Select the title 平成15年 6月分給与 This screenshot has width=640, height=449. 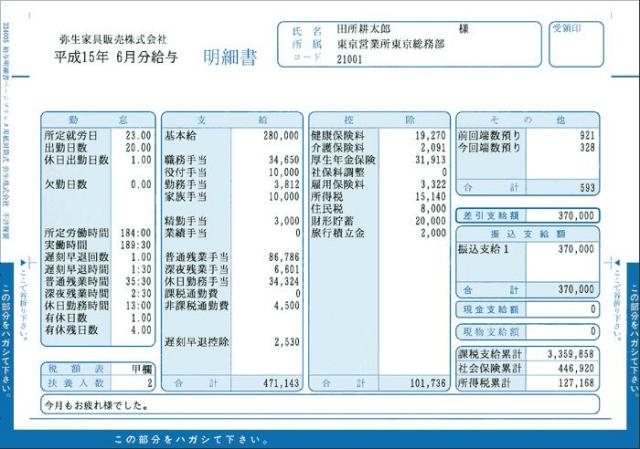pos(116,57)
